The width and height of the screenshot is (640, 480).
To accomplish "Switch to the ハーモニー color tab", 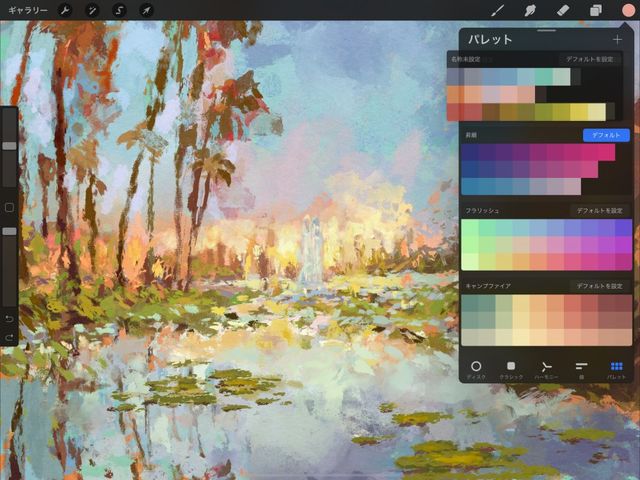I will pyautogui.click(x=546, y=370).
